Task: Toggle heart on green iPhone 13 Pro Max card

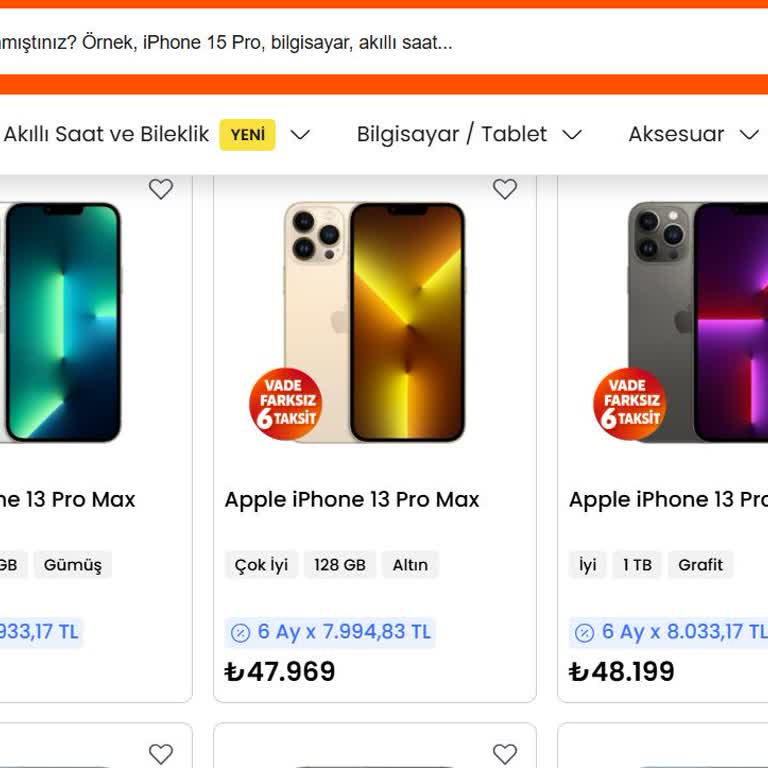Action: pos(161,189)
